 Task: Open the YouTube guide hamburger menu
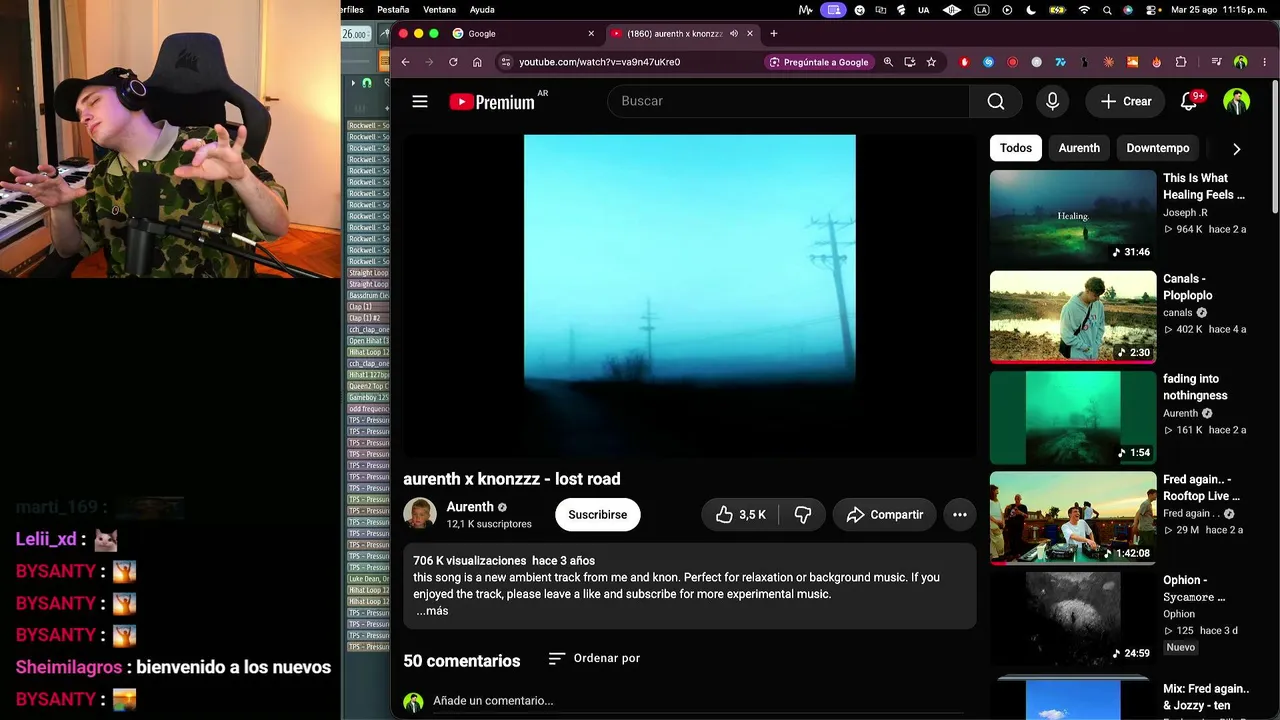pos(420,101)
